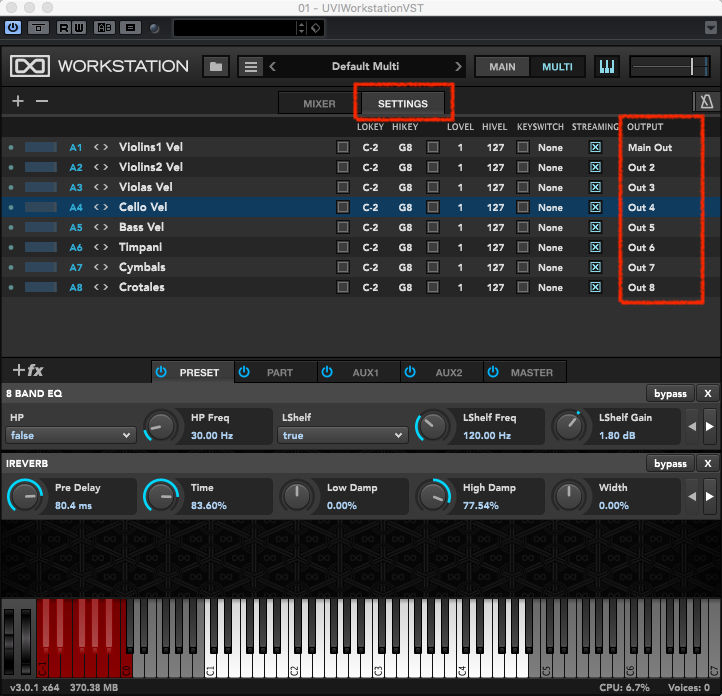Open the preset browser folder icon
Screen dimensions: 722x696
216,67
